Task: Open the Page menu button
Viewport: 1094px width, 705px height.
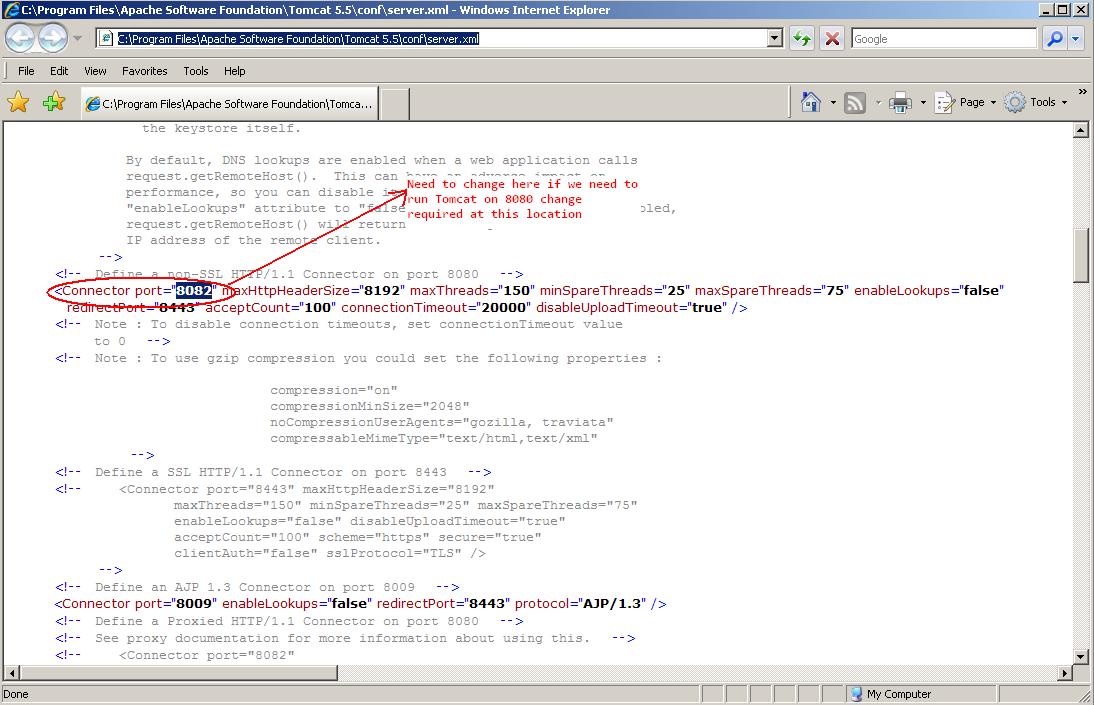Action: tap(965, 103)
